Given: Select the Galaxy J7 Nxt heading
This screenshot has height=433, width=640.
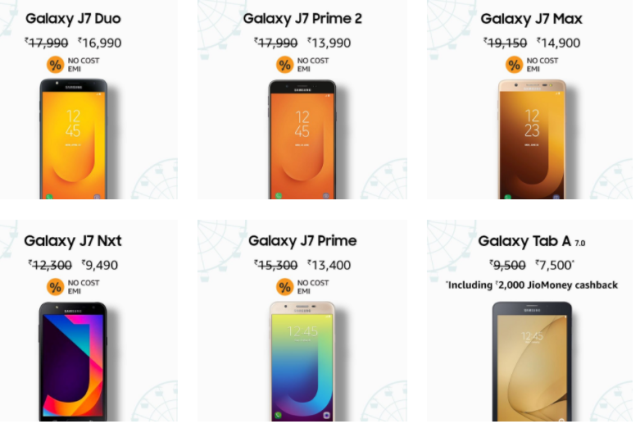Looking at the screenshot, I should point(73,241).
